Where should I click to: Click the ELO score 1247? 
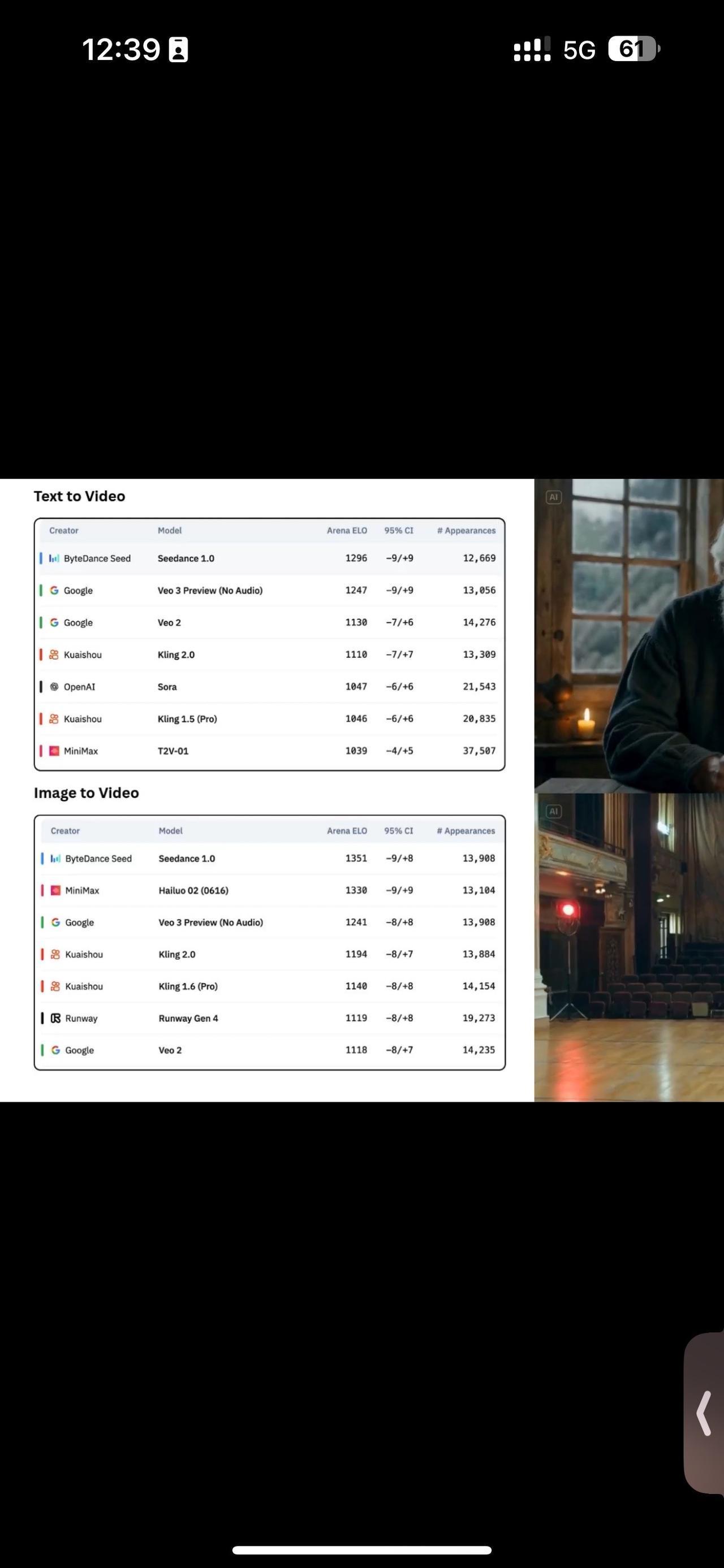click(x=356, y=591)
